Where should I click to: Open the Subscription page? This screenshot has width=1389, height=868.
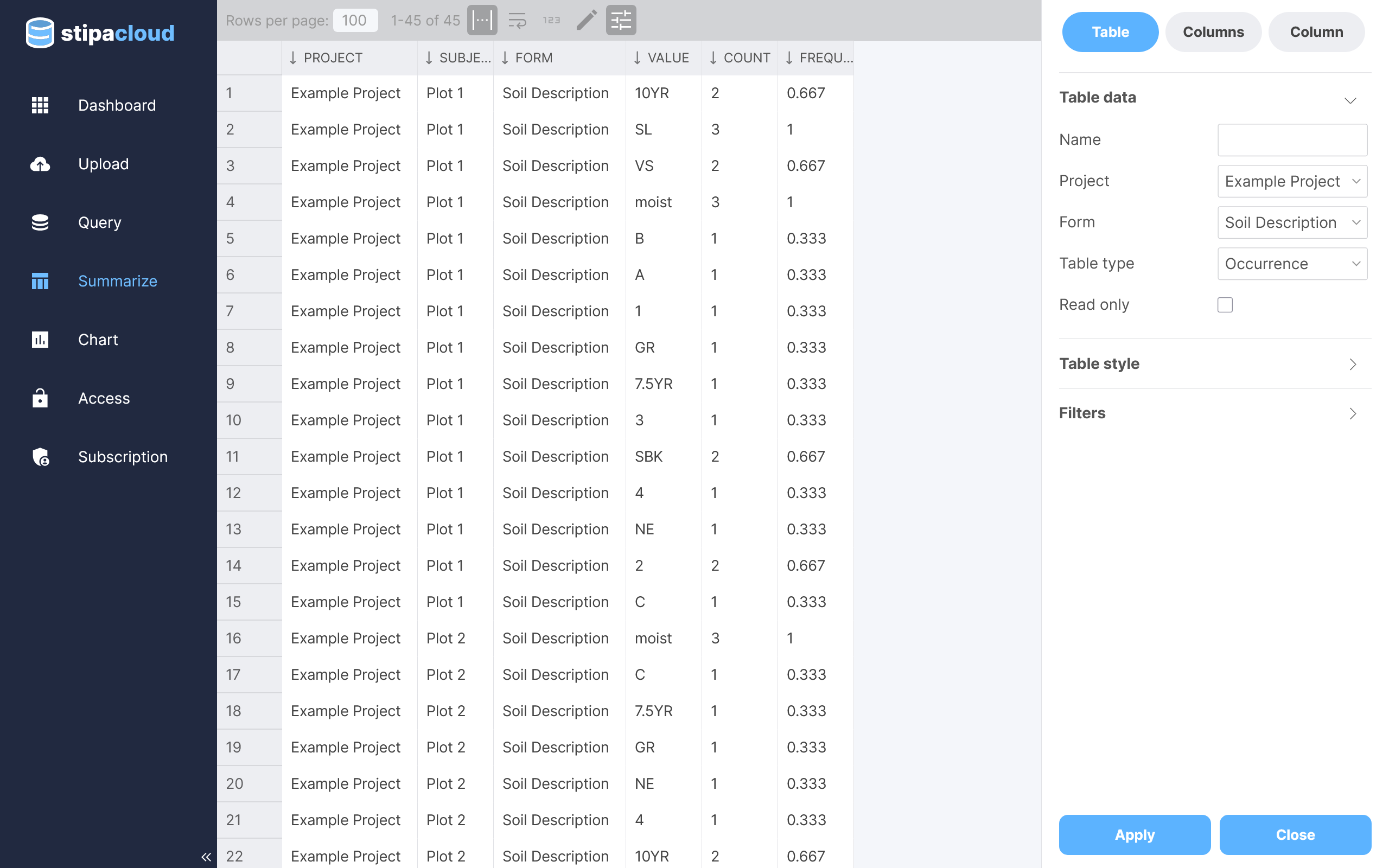tap(122, 457)
